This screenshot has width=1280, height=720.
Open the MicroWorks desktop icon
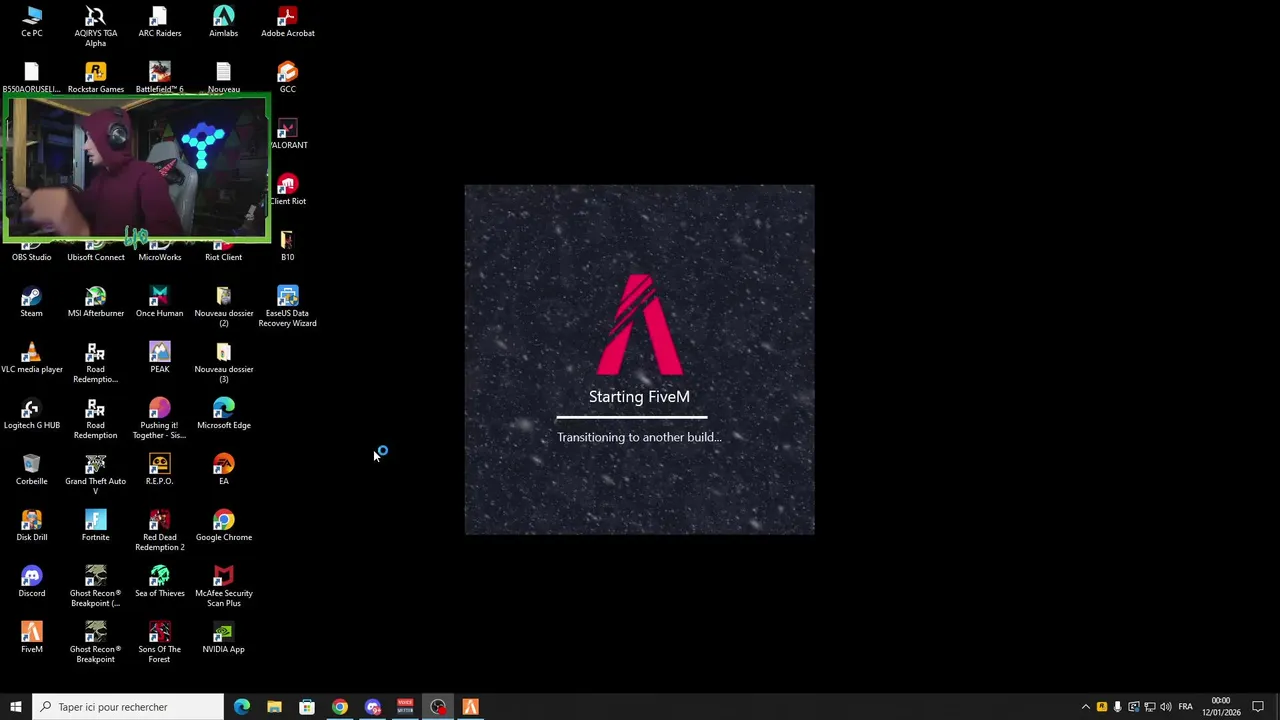[160, 251]
